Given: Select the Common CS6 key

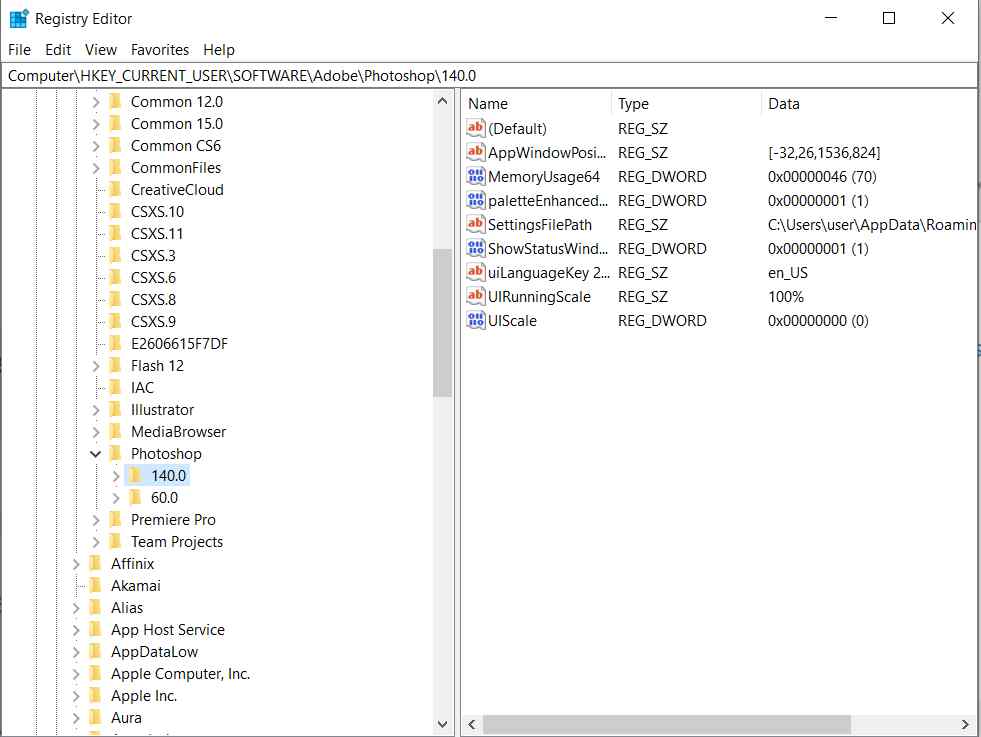Looking at the screenshot, I should [x=175, y=145].
